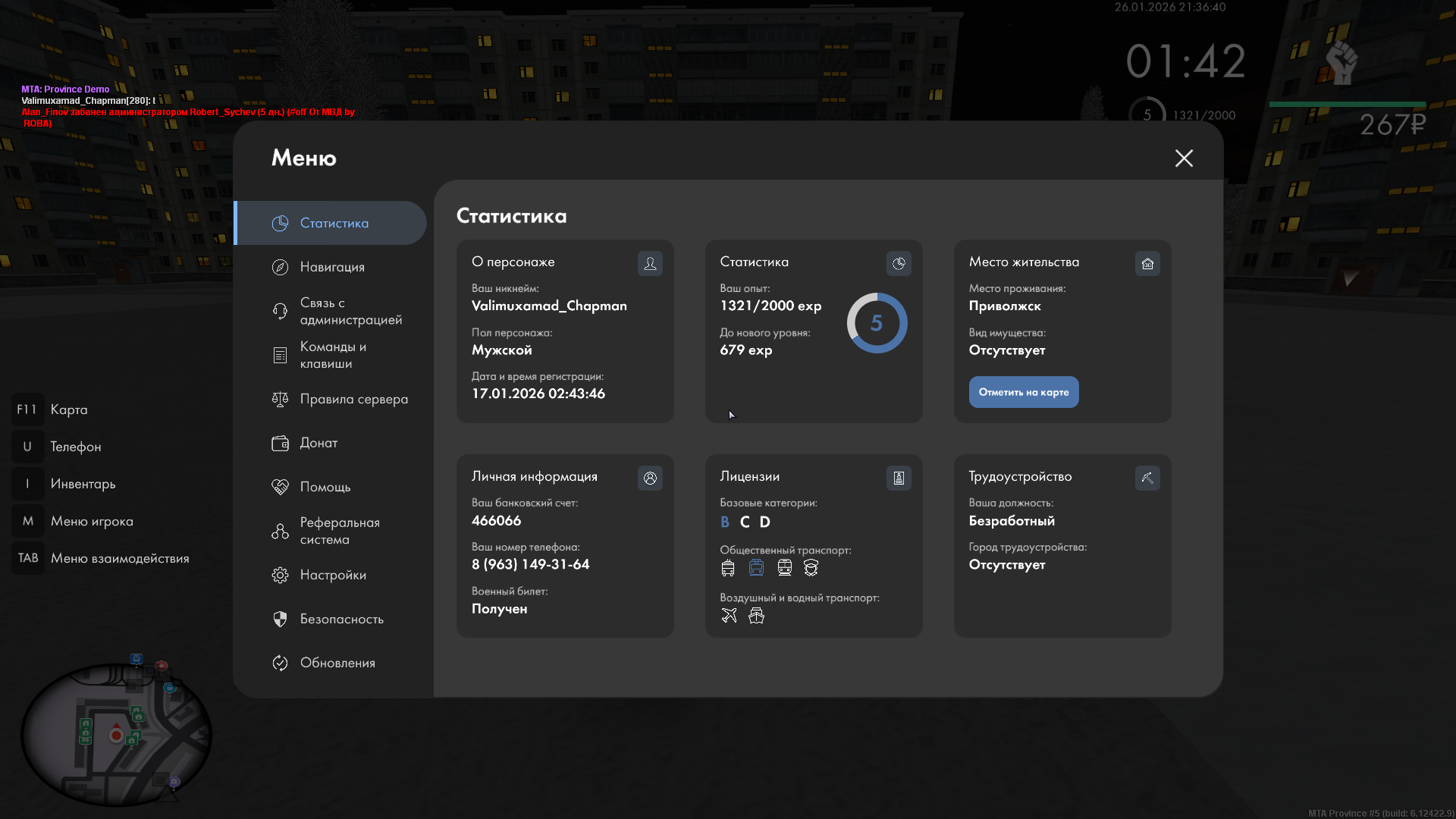Click the profile icon in О персонаже card
This screenshot has width=1456, height=819.
click(x=650, y=263)
